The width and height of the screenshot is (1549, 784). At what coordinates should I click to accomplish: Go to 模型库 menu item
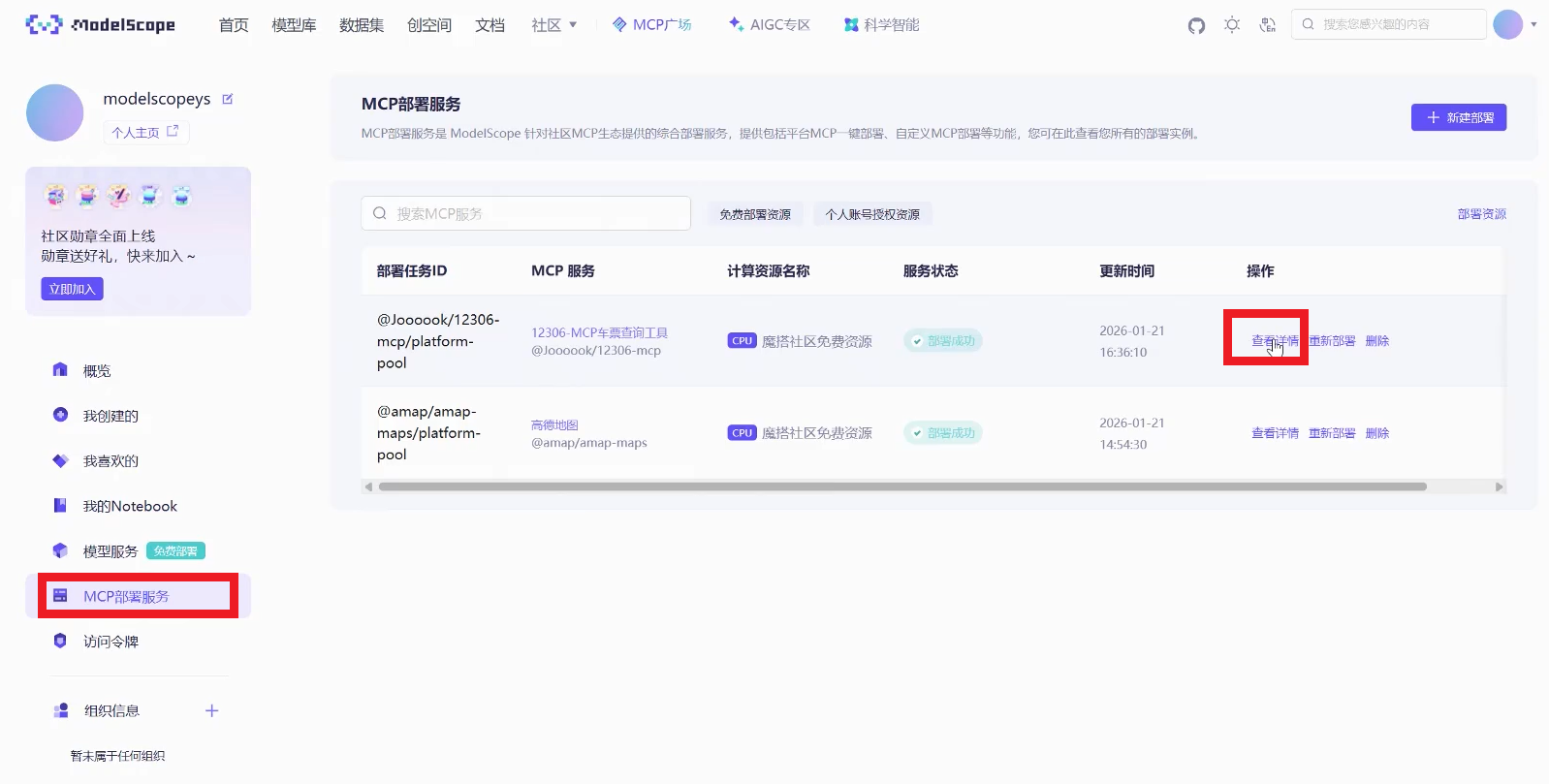[294, 25]
